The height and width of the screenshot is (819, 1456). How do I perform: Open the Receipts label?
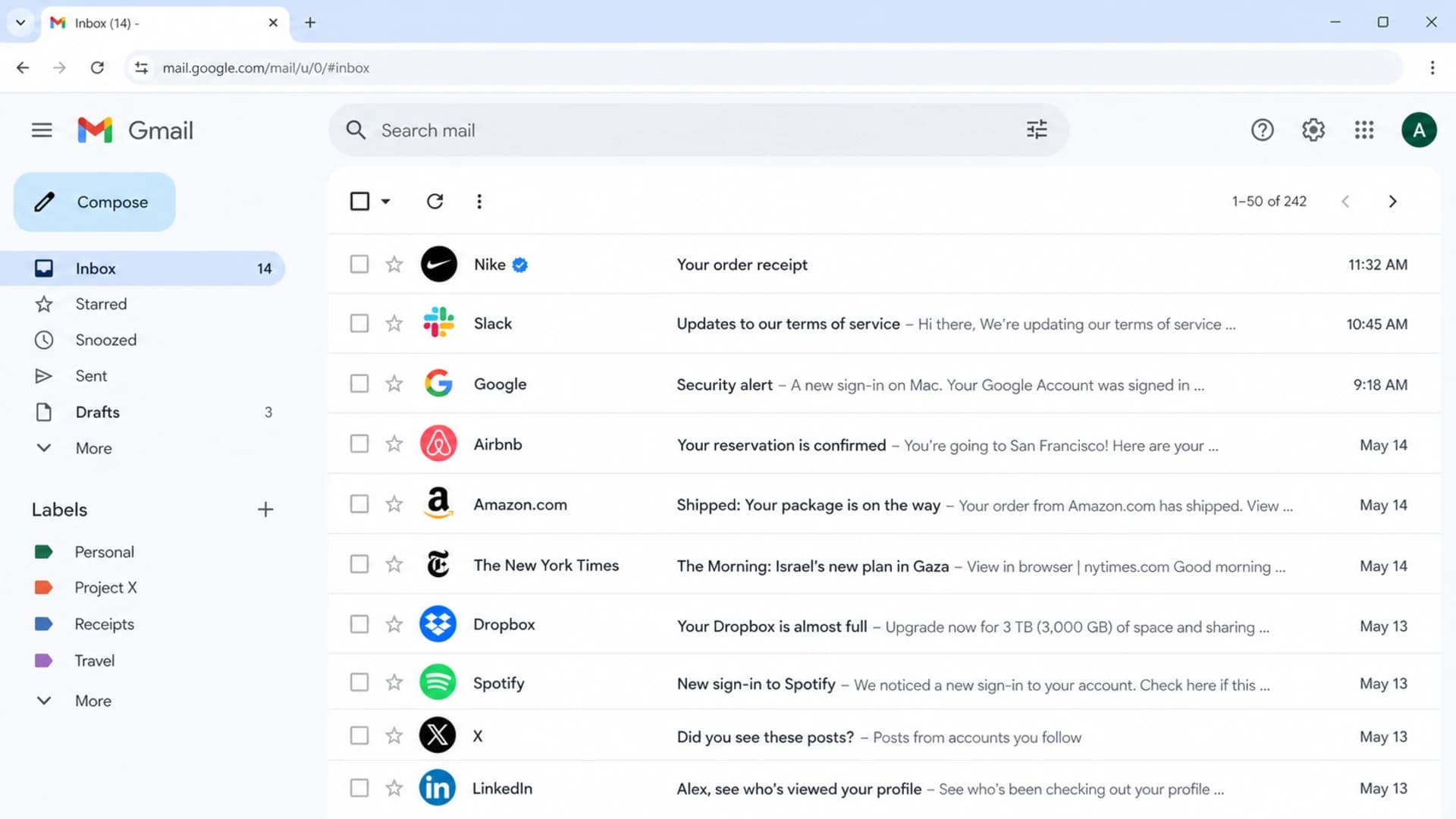tap(104, 624)
